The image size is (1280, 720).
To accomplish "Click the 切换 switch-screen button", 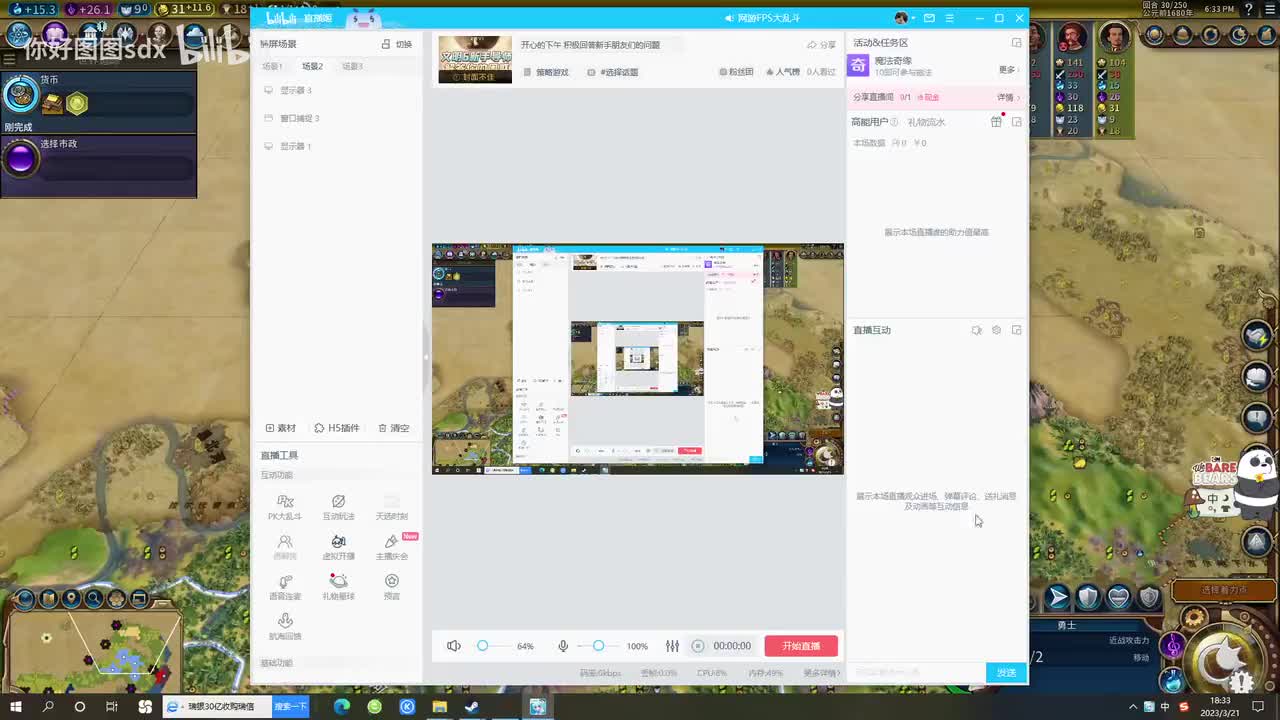I will click(x=397, y=44).
